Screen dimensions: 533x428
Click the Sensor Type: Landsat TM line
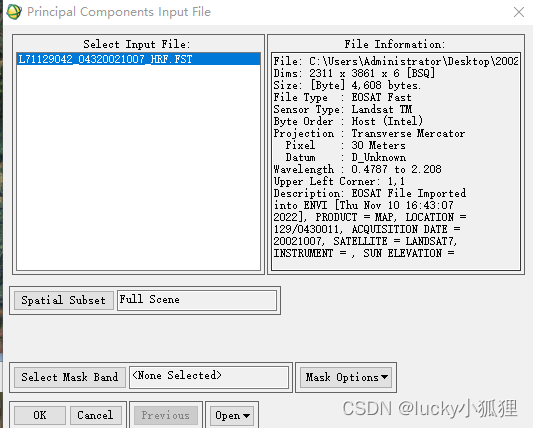pos(343,109)
